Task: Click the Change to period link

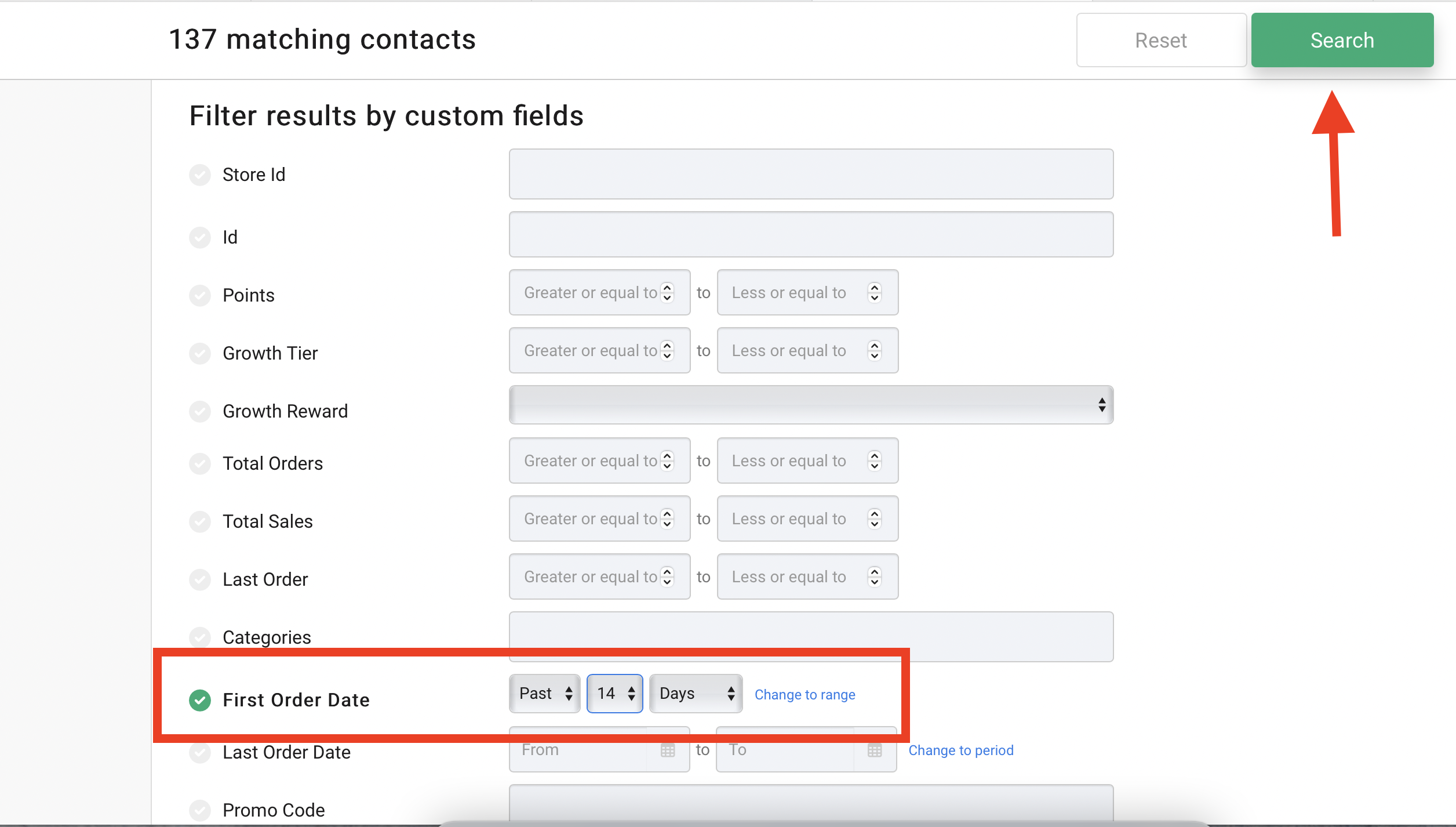Action: point(960,750)
